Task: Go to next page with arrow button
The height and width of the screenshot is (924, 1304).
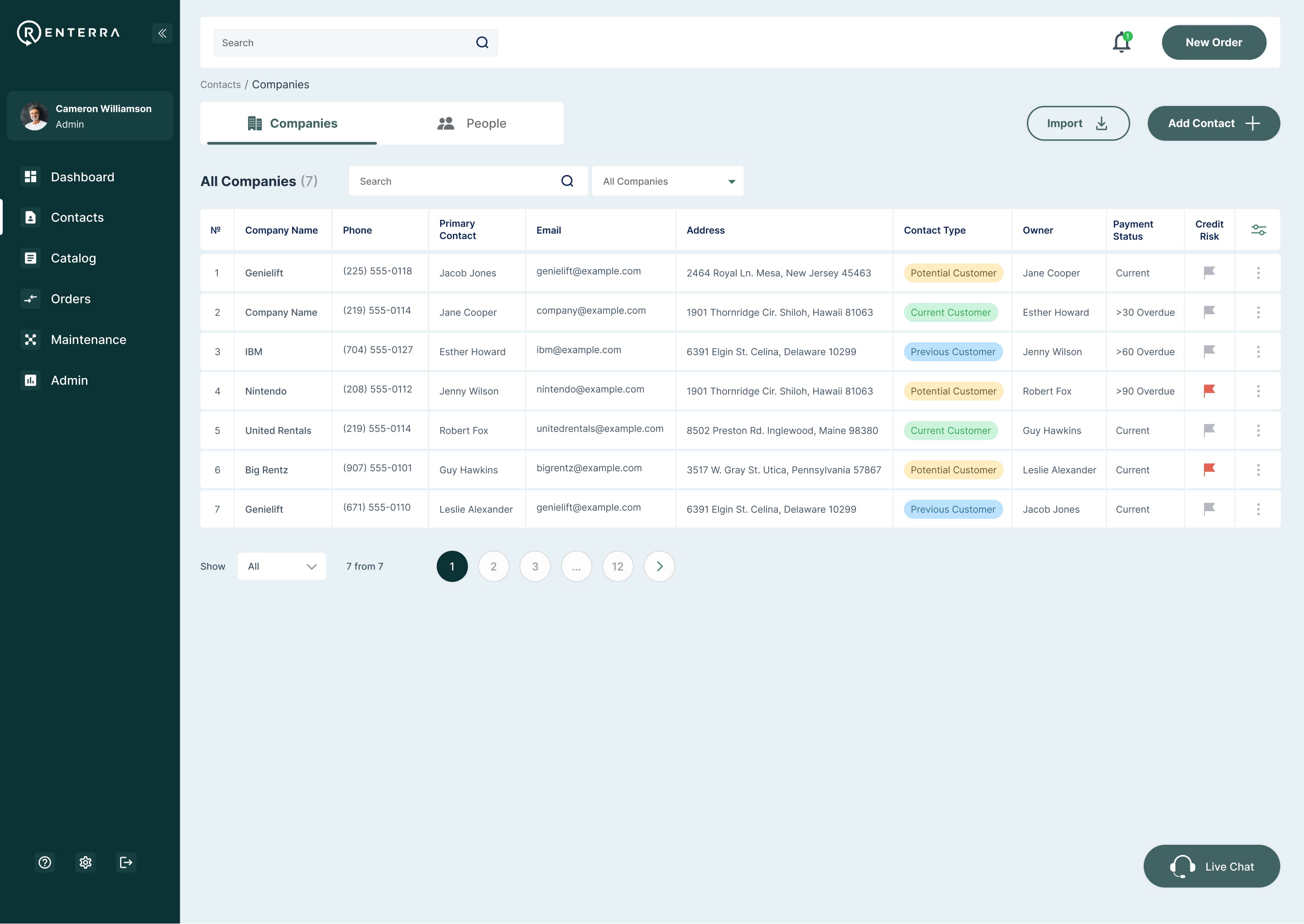Action: point(659,566)
